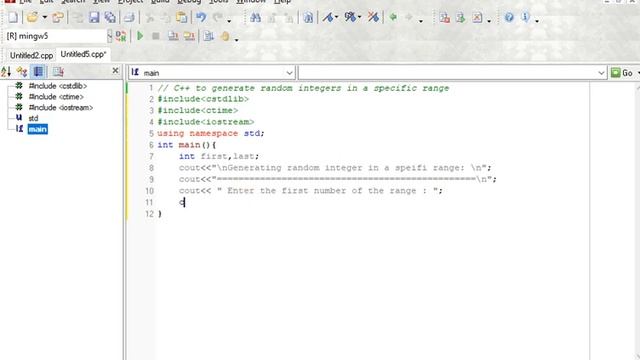This screenshot has width=640, height=360.
Task: Select the Untitled5.cpp tab
Action: [x=83, y=54]
